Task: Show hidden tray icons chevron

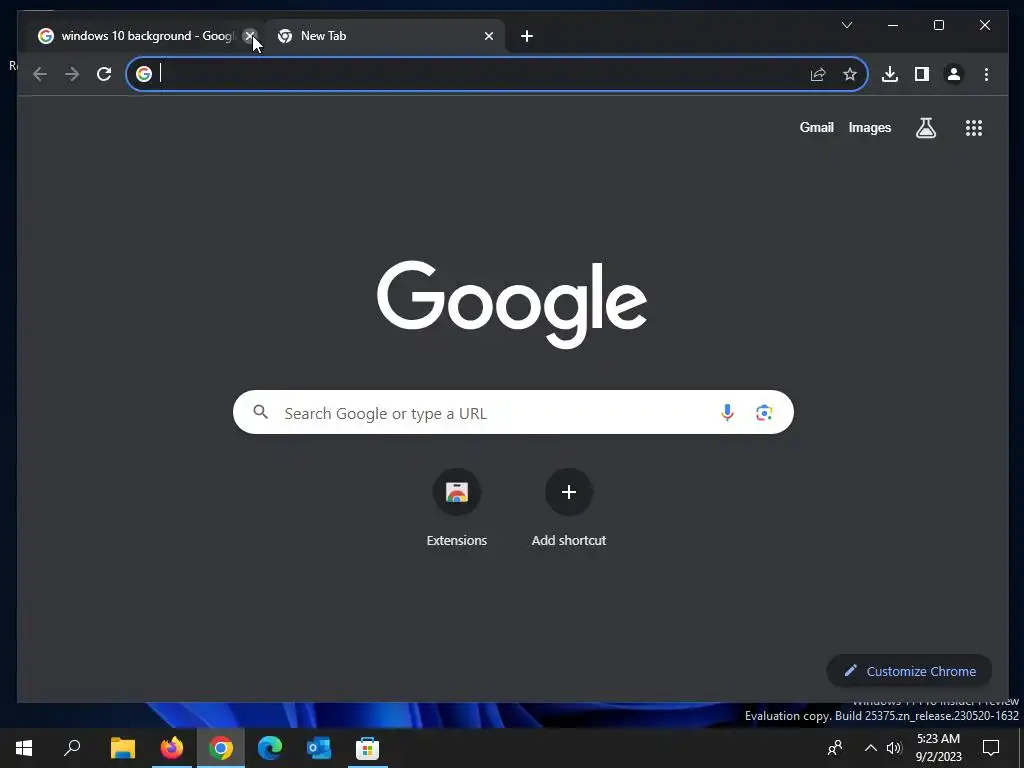Action: click(x=871, y=748)
